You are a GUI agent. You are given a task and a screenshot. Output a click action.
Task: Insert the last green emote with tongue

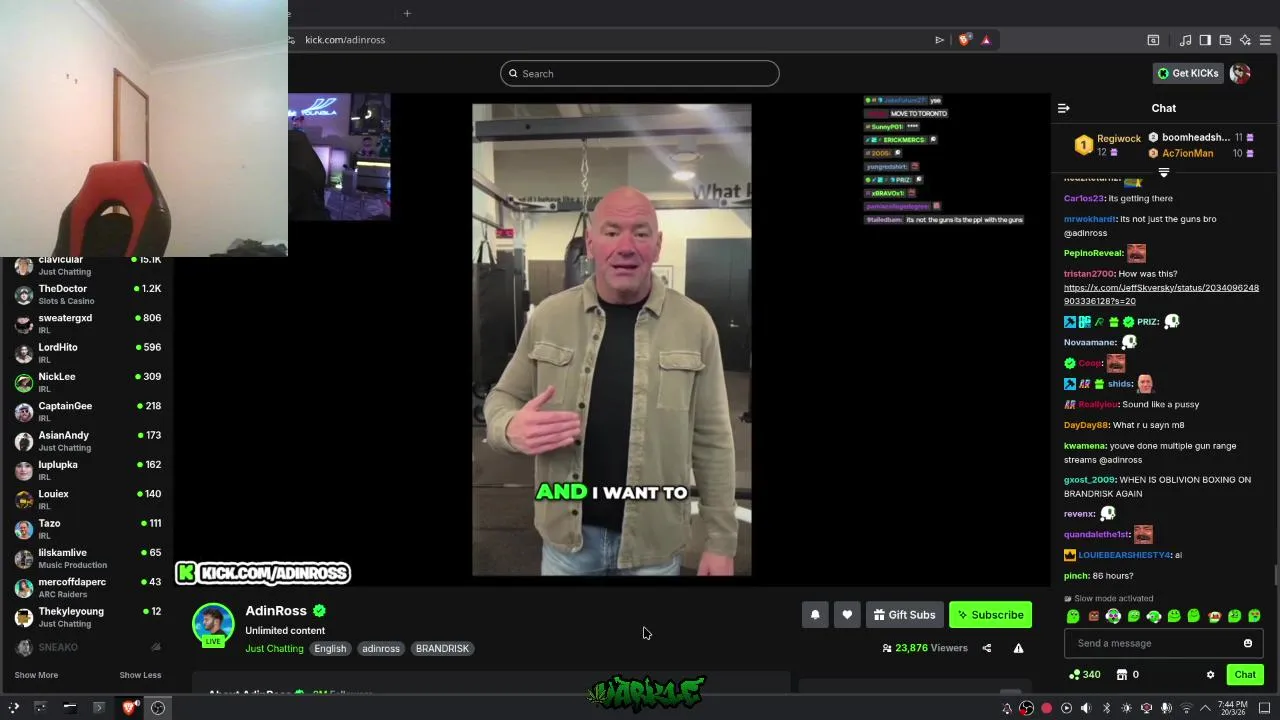point(1254,616)
